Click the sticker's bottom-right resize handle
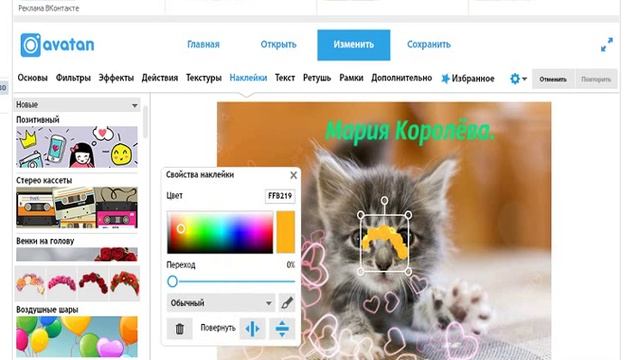 pos(408,271)
